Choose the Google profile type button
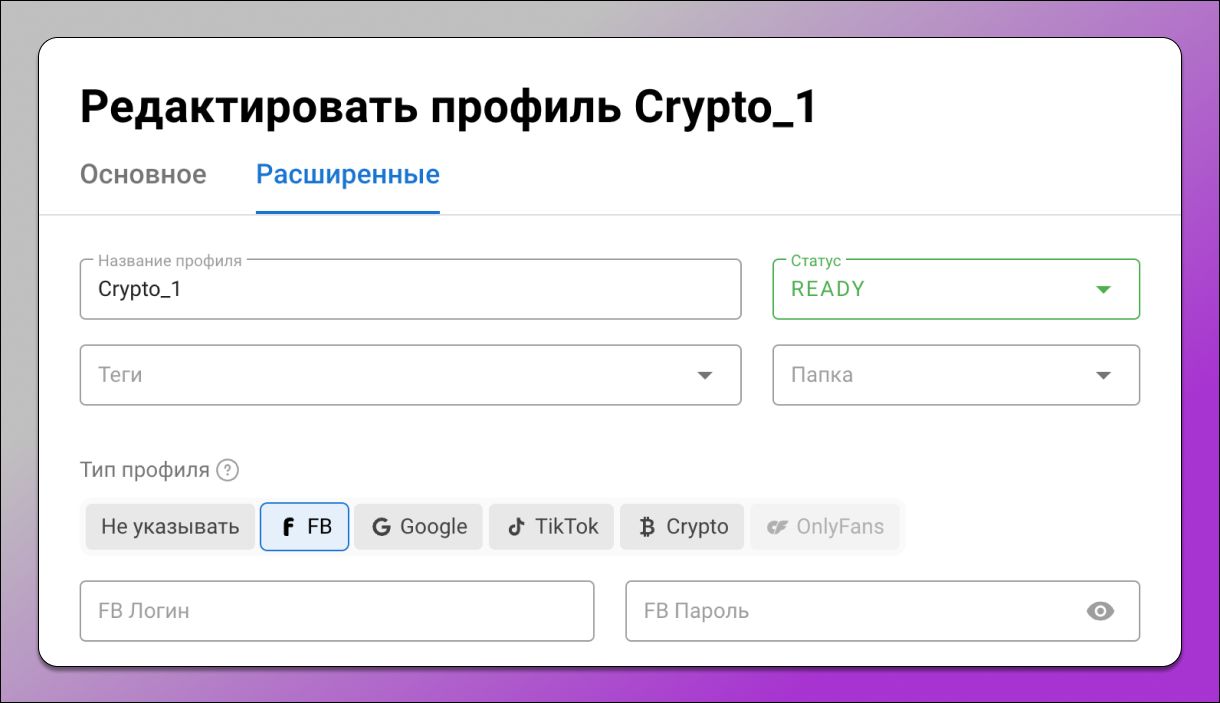 tap(418, 526)
